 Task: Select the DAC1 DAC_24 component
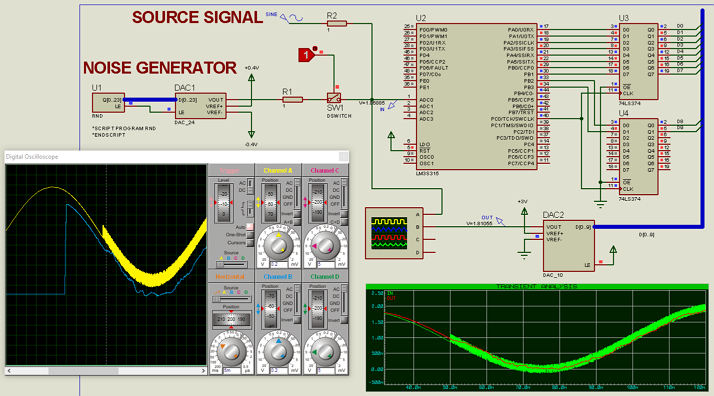pyautogui.click(x=200, y=106)
